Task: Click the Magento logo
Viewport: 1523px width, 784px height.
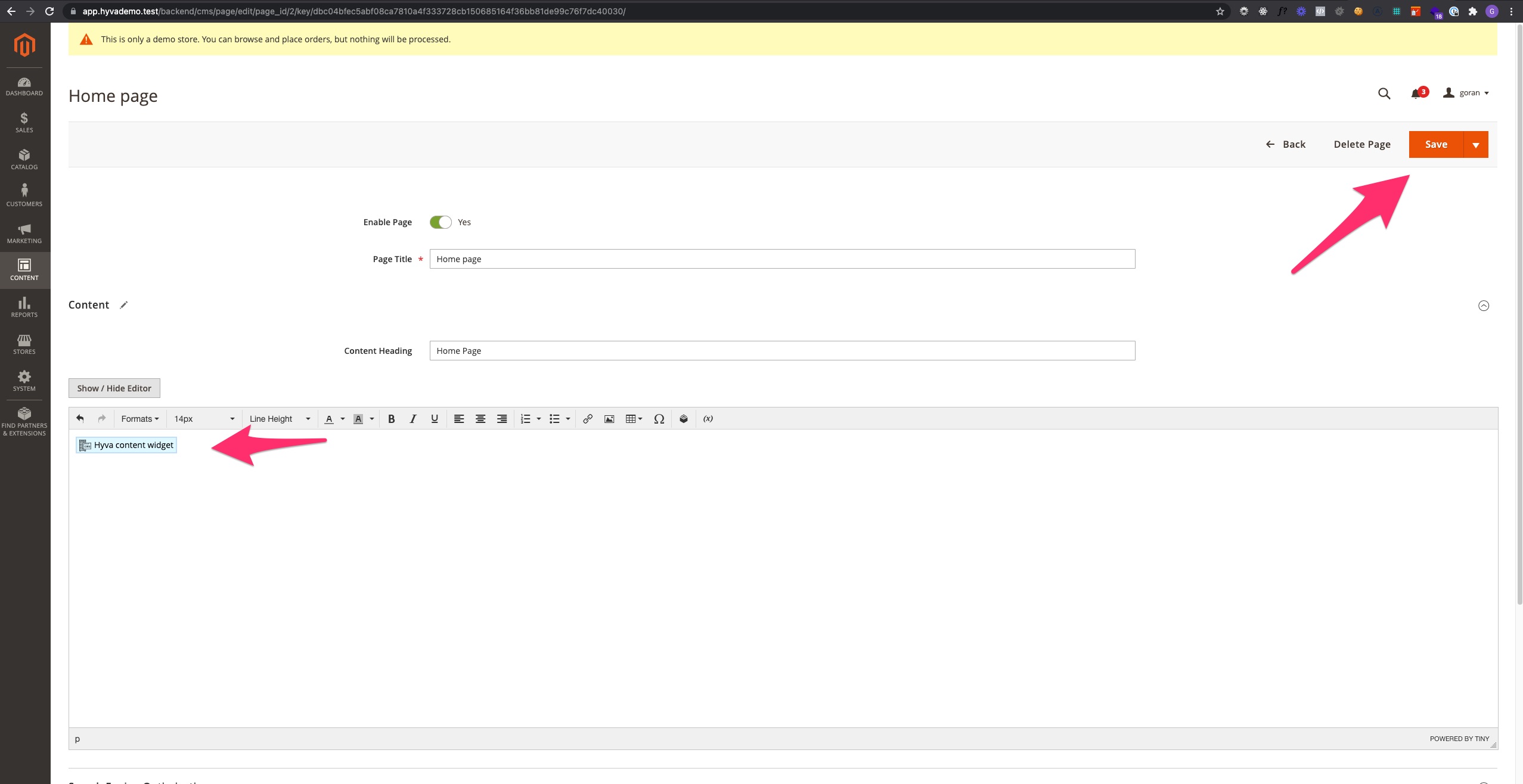Action: click(x=24, y=45)
